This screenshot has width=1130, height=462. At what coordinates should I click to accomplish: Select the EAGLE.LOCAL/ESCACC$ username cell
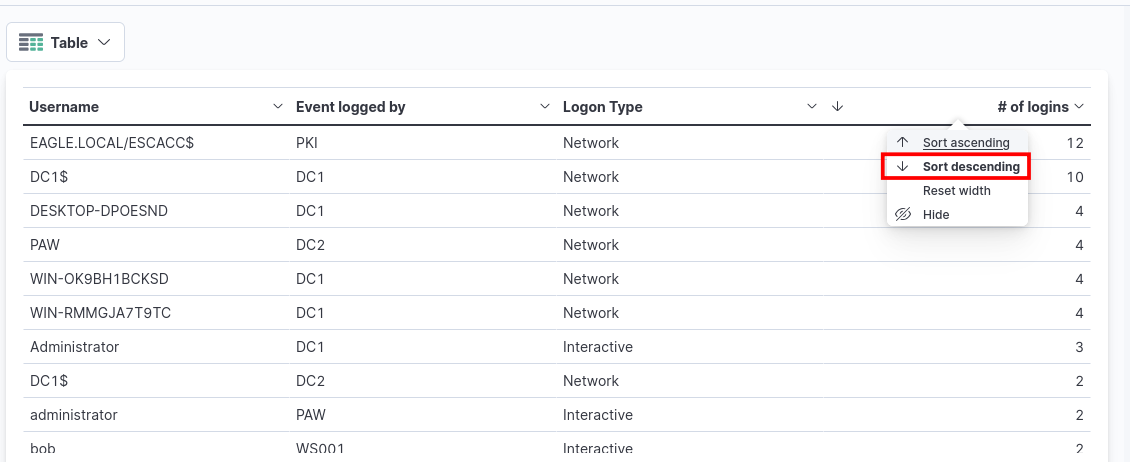[112, 143]
